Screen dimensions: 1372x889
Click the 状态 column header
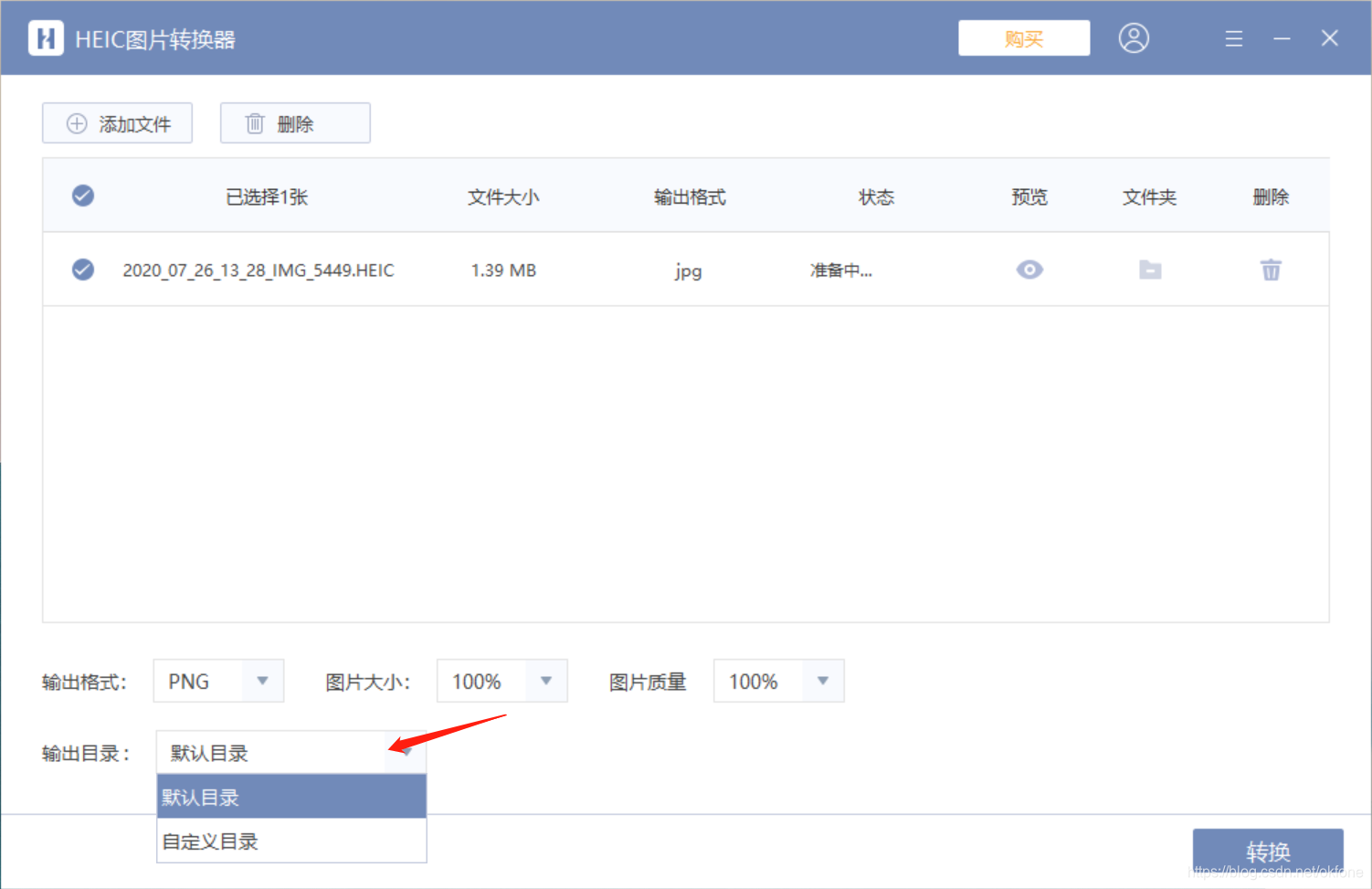tap(876, 197)
